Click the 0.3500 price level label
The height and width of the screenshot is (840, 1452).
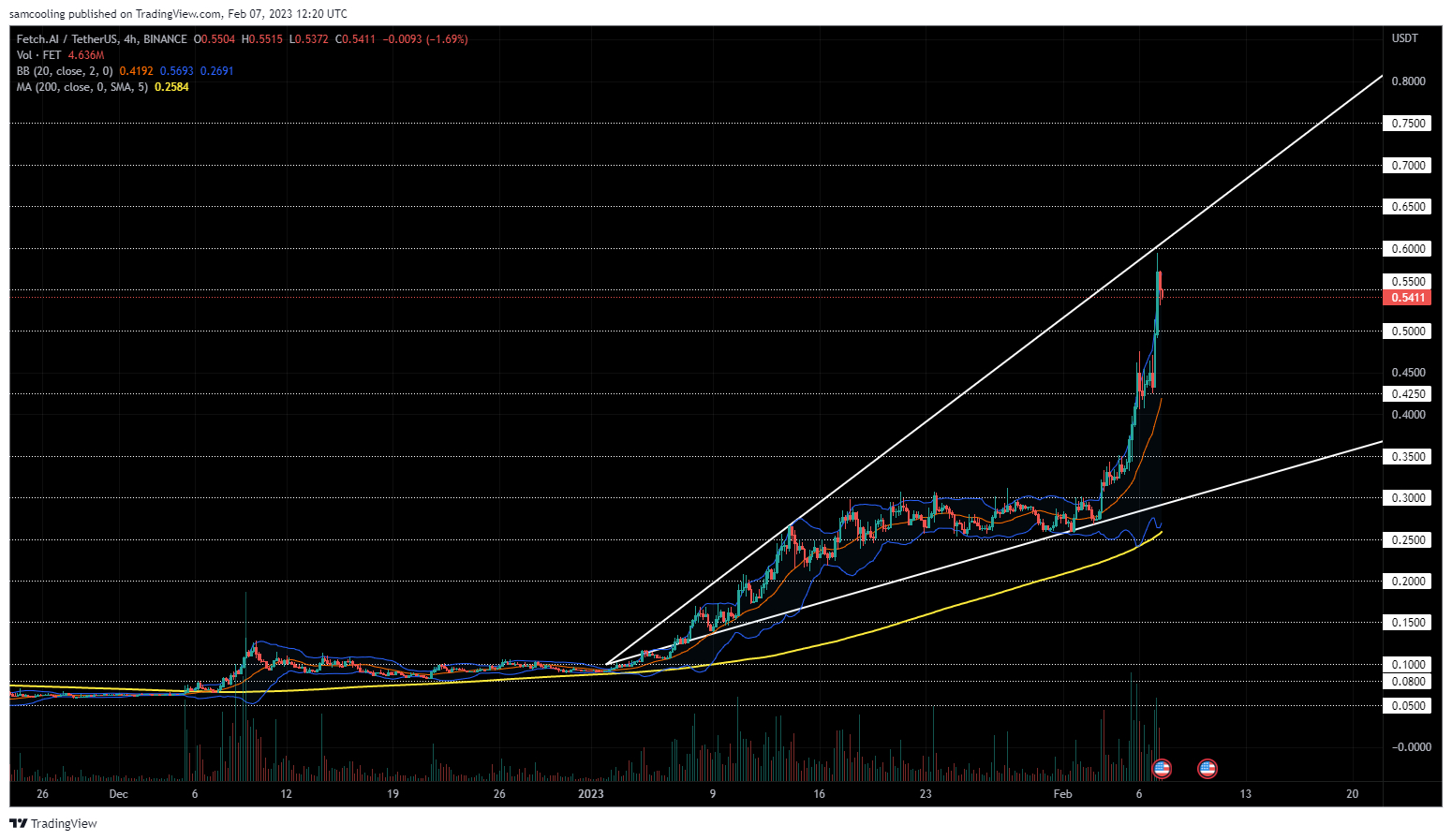click(x=1407, y=457)
